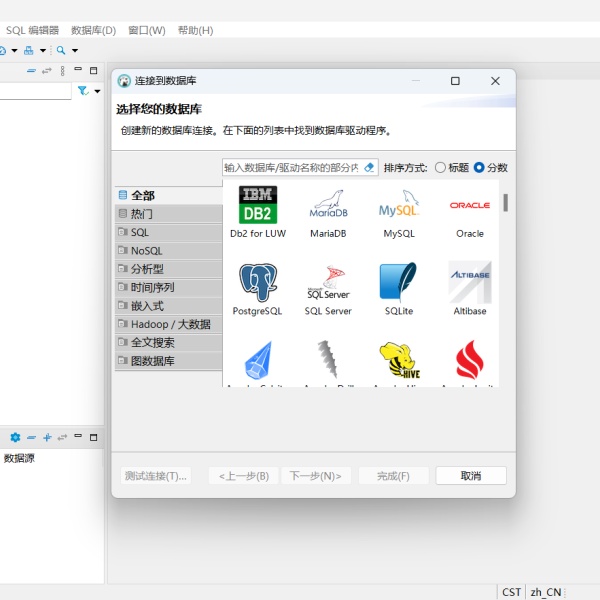
Task: Click the 测试连接(T) test connection button
Action: [156, 476]
